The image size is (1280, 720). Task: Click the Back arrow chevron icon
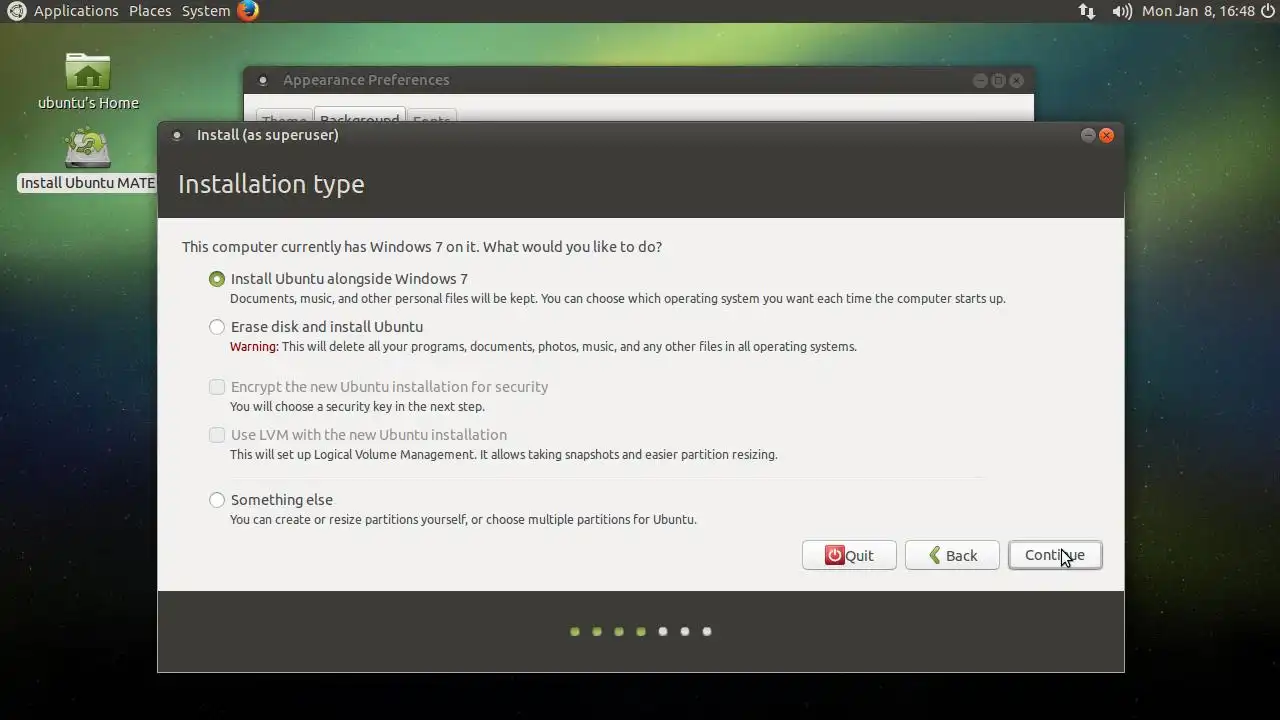(x=935, y=555)
